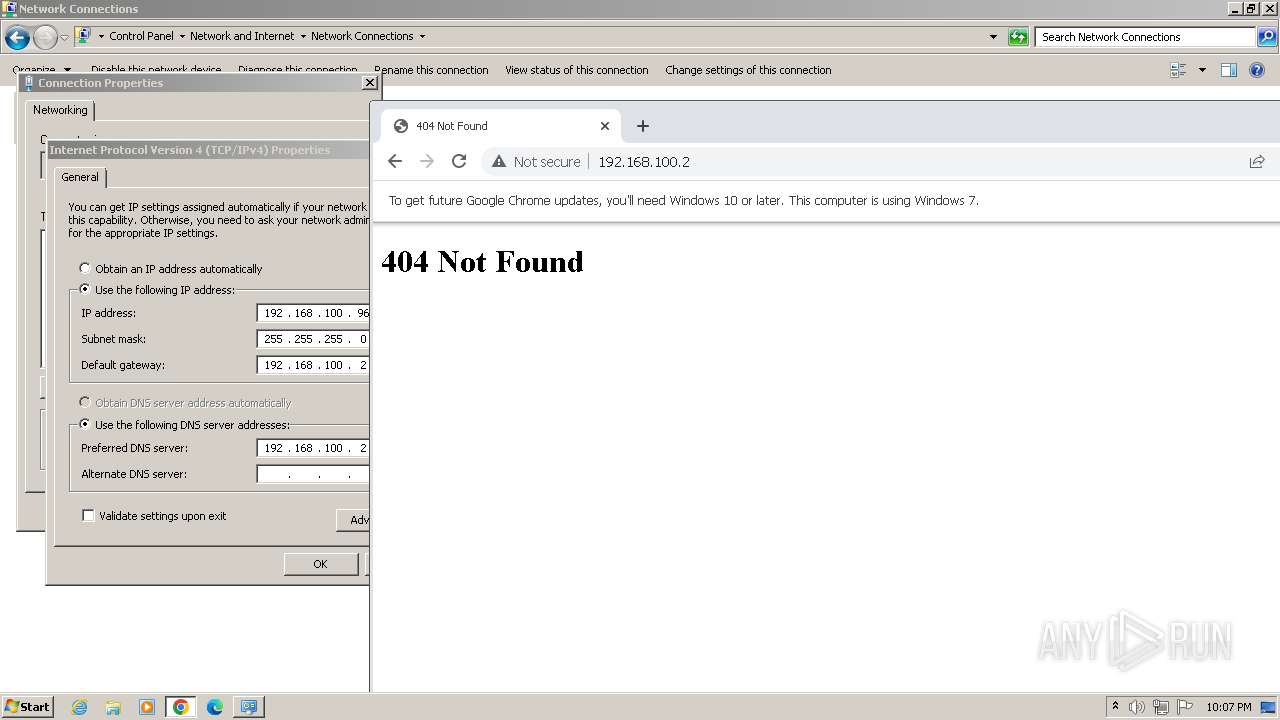The height and width of the screenshot is (720, 1280).
Task: Select Obtain an IP address automatically
Action: tap(170, 269)
